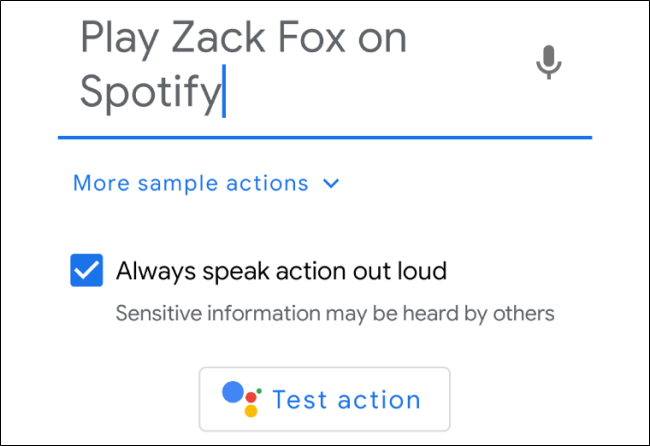The width and height of the screenshot is (650, 446).
Task: Tap the microphone voice input icon
Action: click(547, 63)
